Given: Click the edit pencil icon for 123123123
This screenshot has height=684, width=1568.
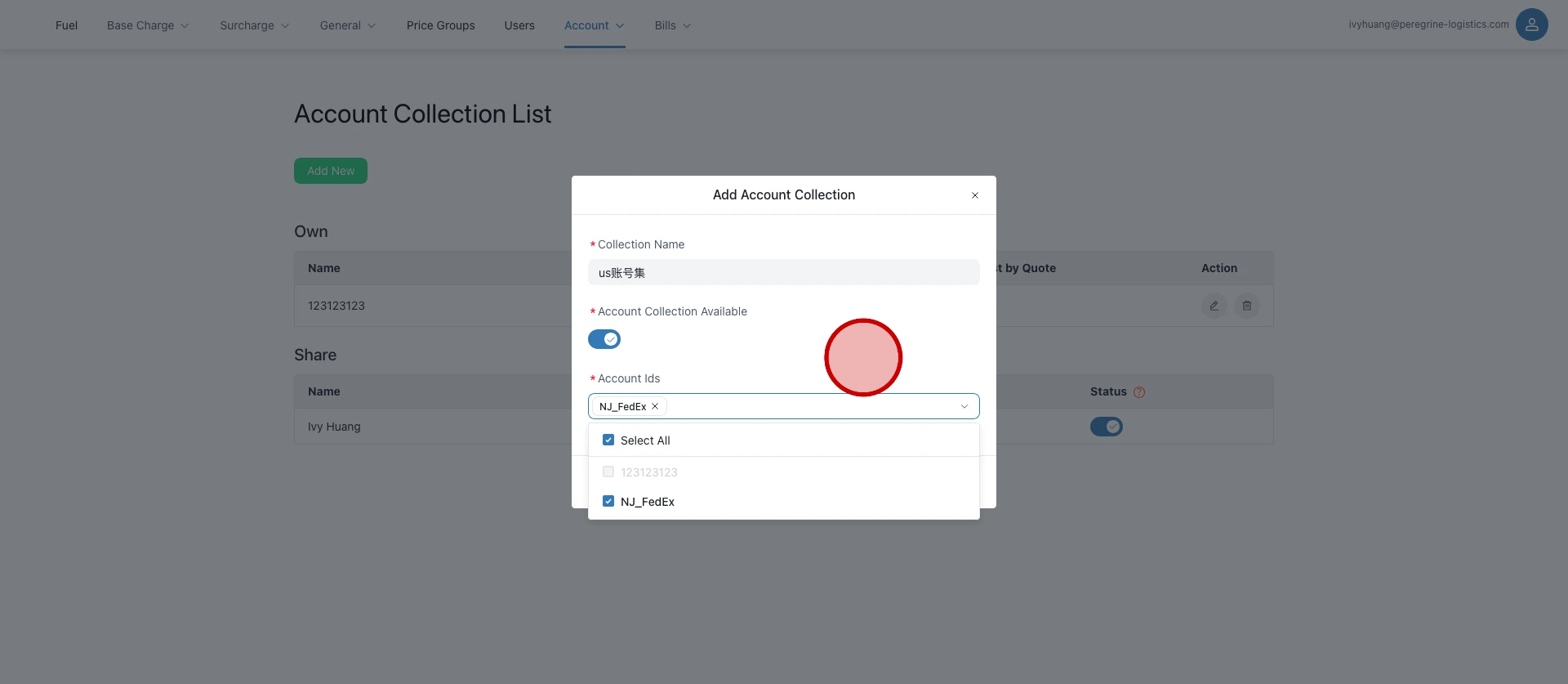Looking at the screenshot, I should (1214, 306).
